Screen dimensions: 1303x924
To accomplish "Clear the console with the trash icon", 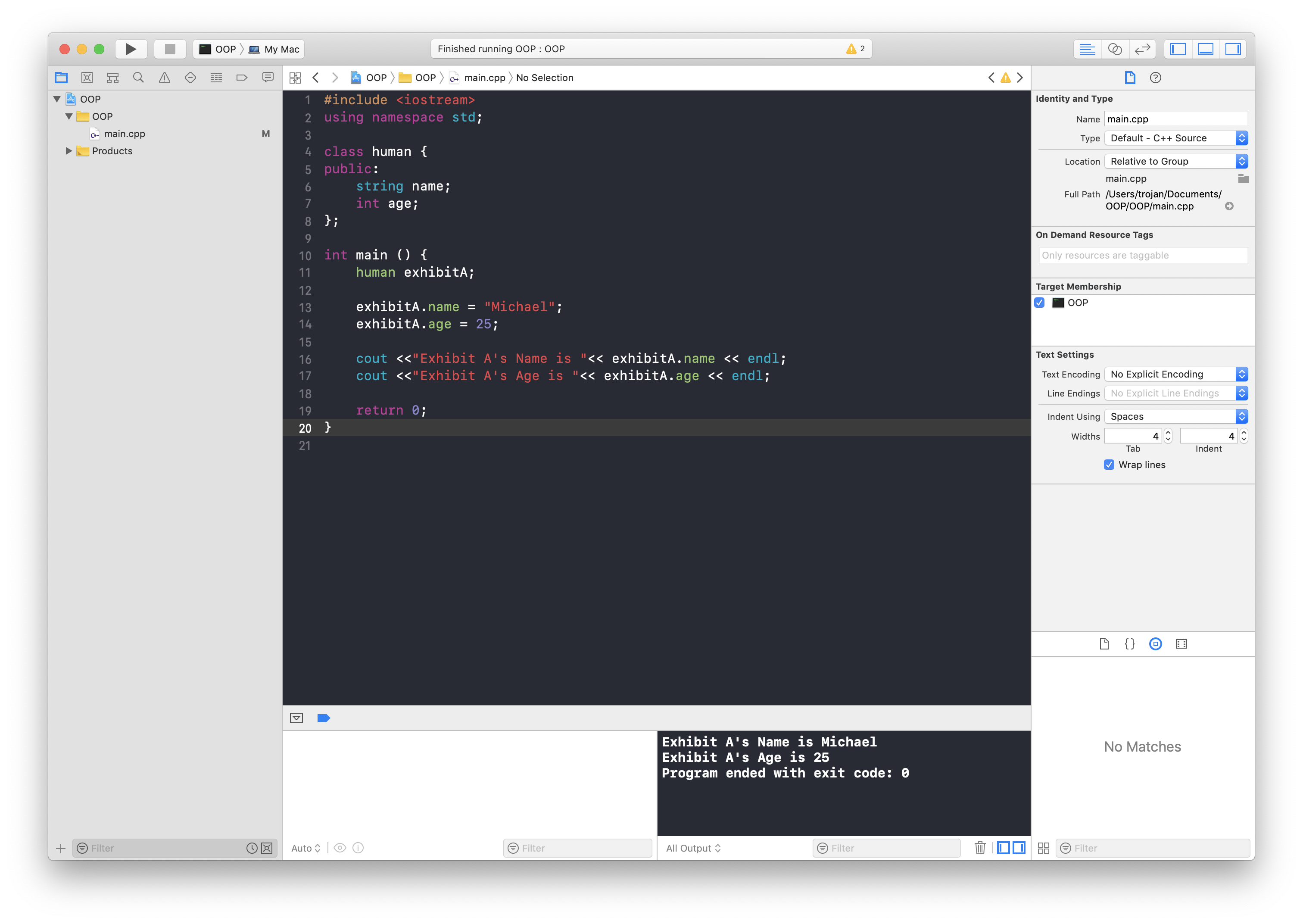I will (x=980, y=848).
